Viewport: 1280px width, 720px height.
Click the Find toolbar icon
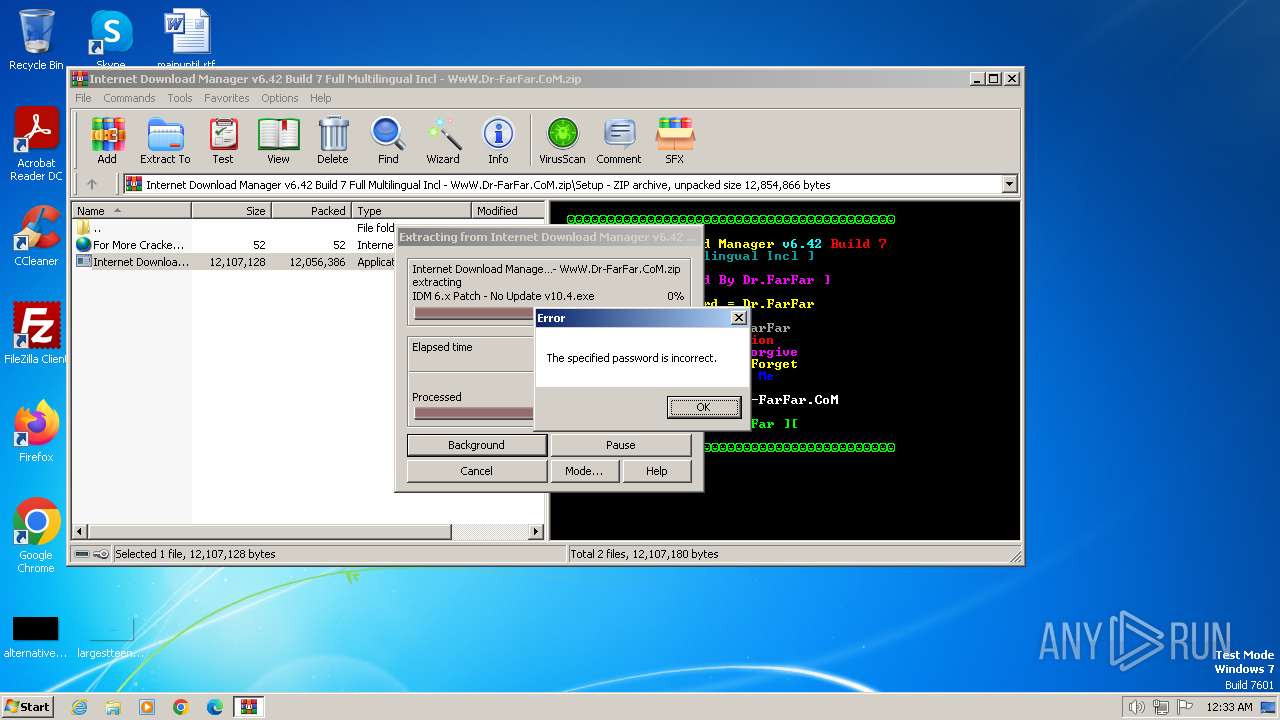[x=388, y=140]
